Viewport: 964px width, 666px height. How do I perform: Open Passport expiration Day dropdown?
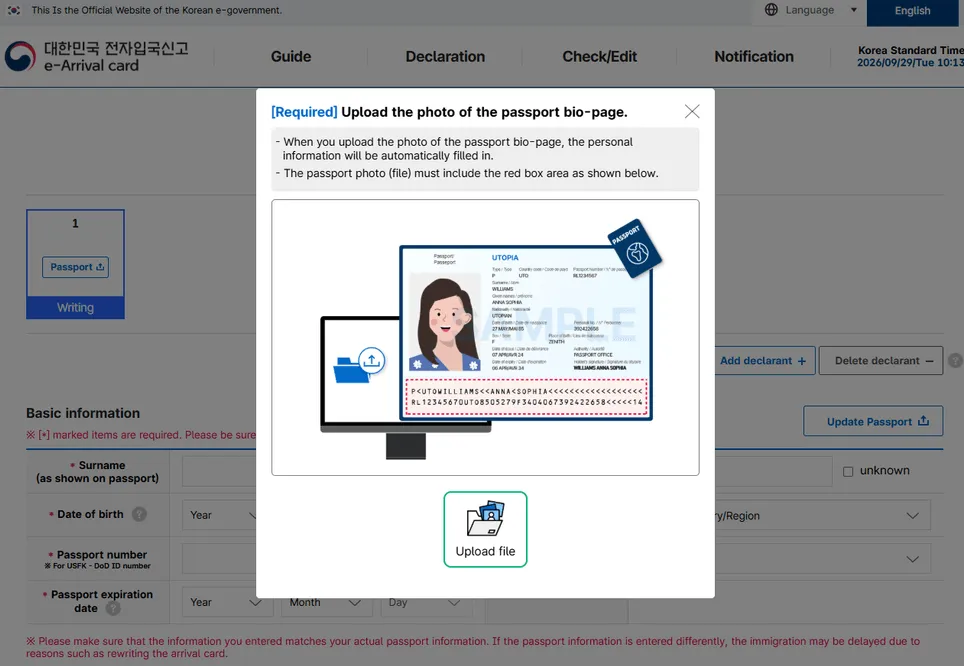427,603
